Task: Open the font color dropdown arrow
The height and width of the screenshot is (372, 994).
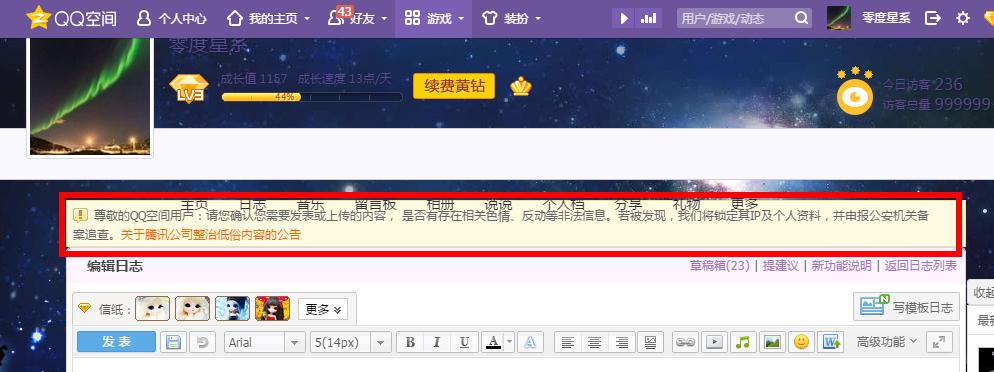Action: [510, 342]
